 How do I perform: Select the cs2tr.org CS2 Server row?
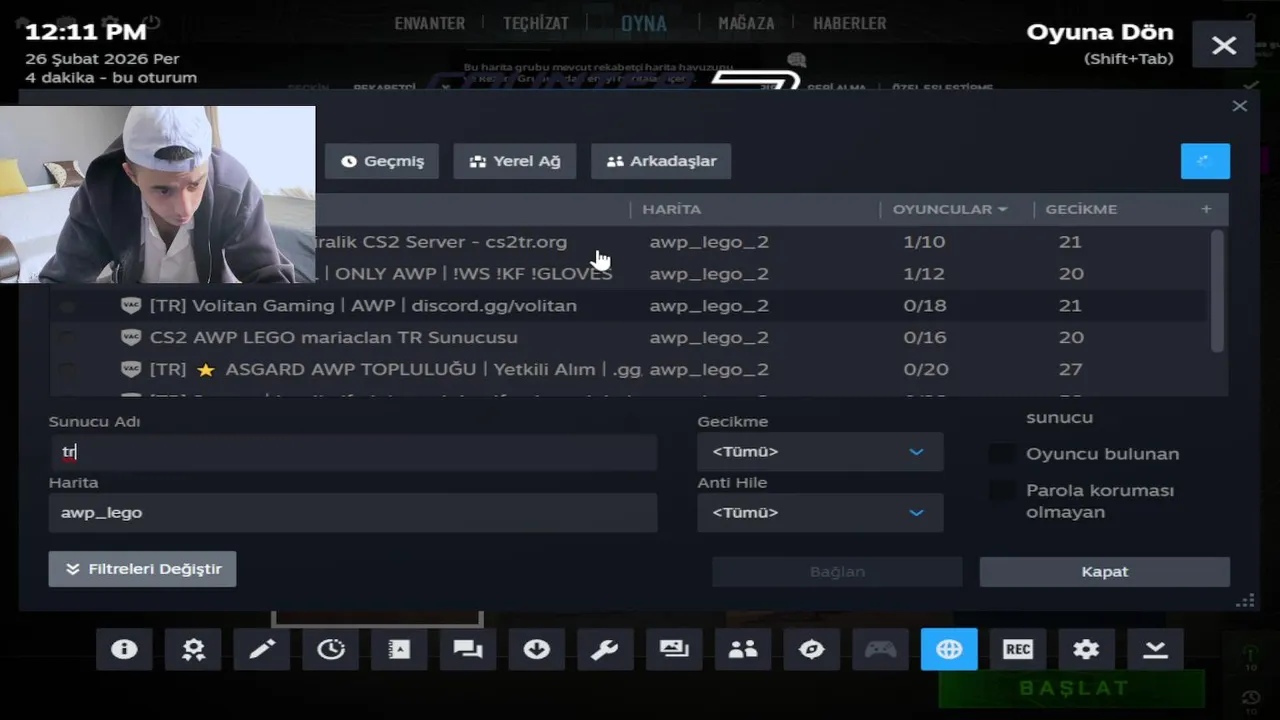628,242
